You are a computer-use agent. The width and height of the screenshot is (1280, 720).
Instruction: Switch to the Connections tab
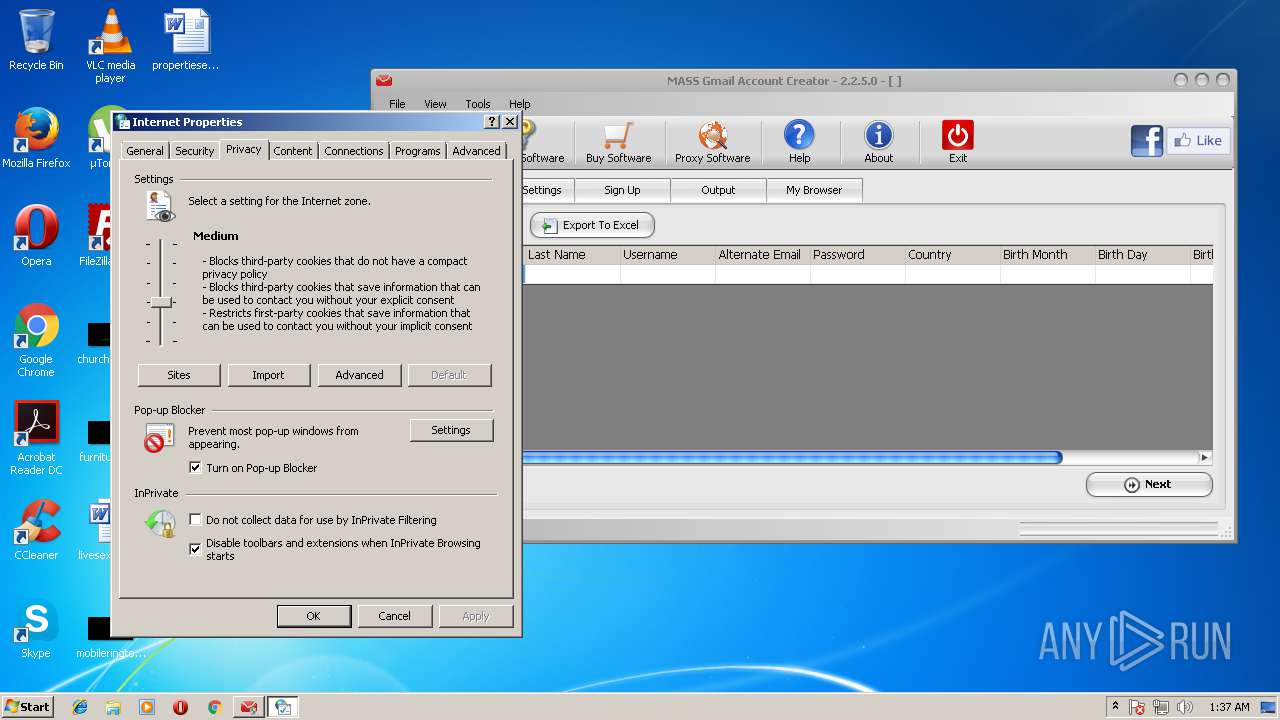(x=354, y=151)
